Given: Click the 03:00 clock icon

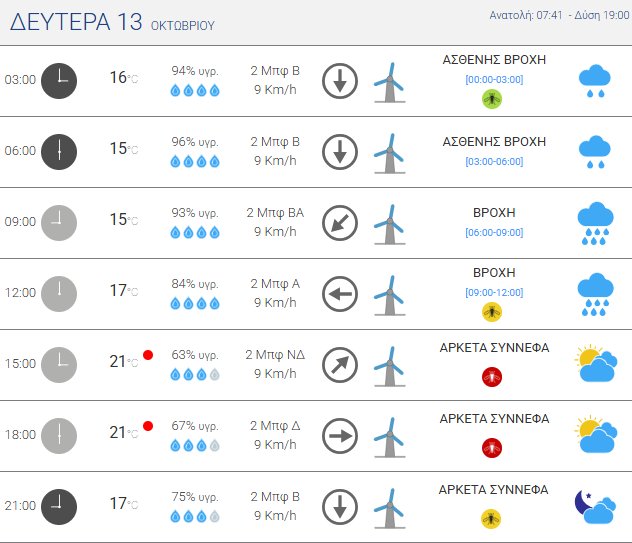Looking at the screenshot, I should 59,80.
